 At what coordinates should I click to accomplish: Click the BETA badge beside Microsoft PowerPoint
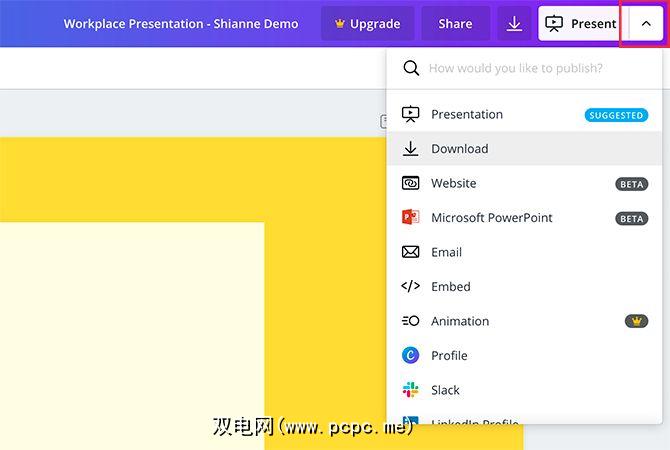click(632, 219)
